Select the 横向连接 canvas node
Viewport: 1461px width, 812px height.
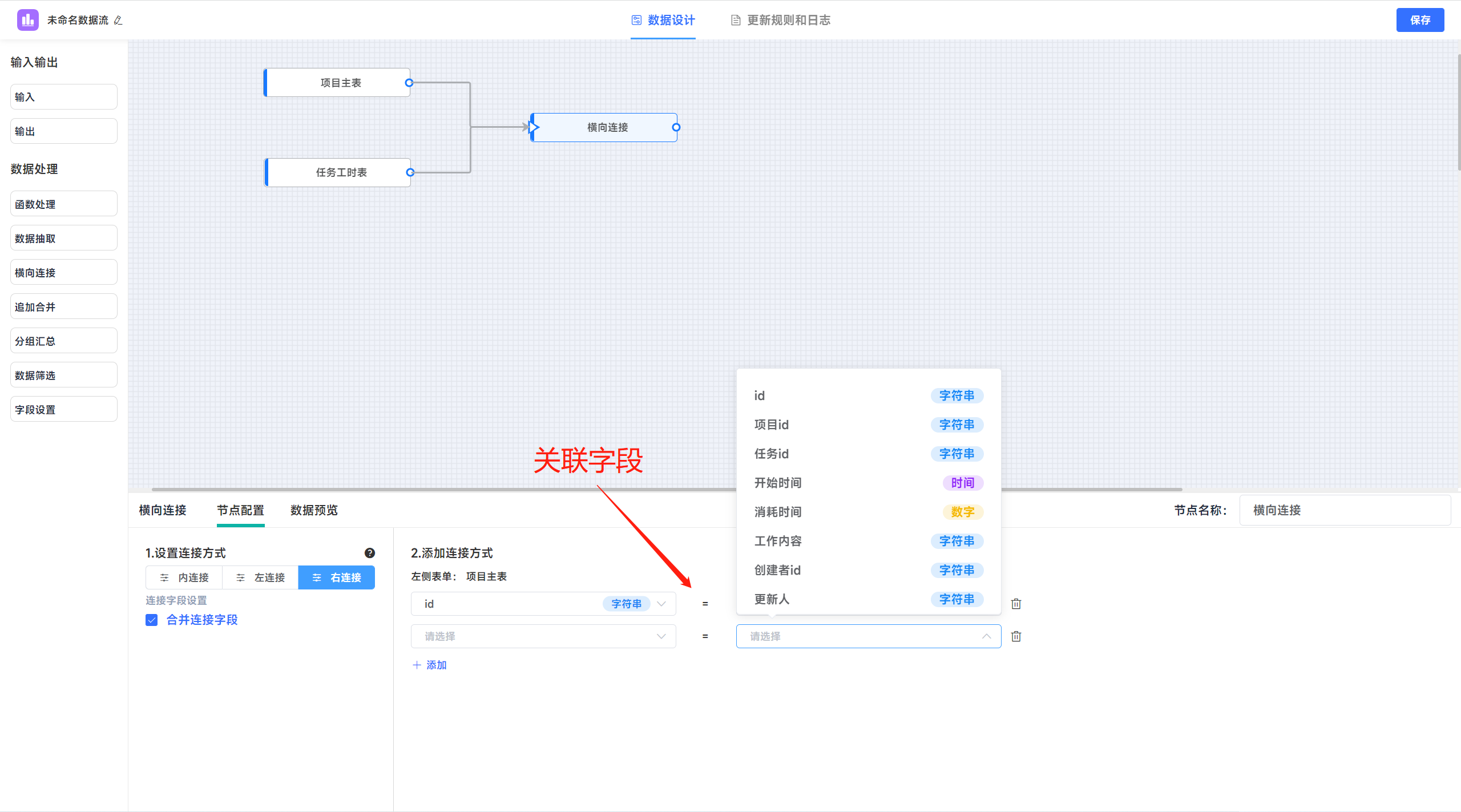[604, 127]
